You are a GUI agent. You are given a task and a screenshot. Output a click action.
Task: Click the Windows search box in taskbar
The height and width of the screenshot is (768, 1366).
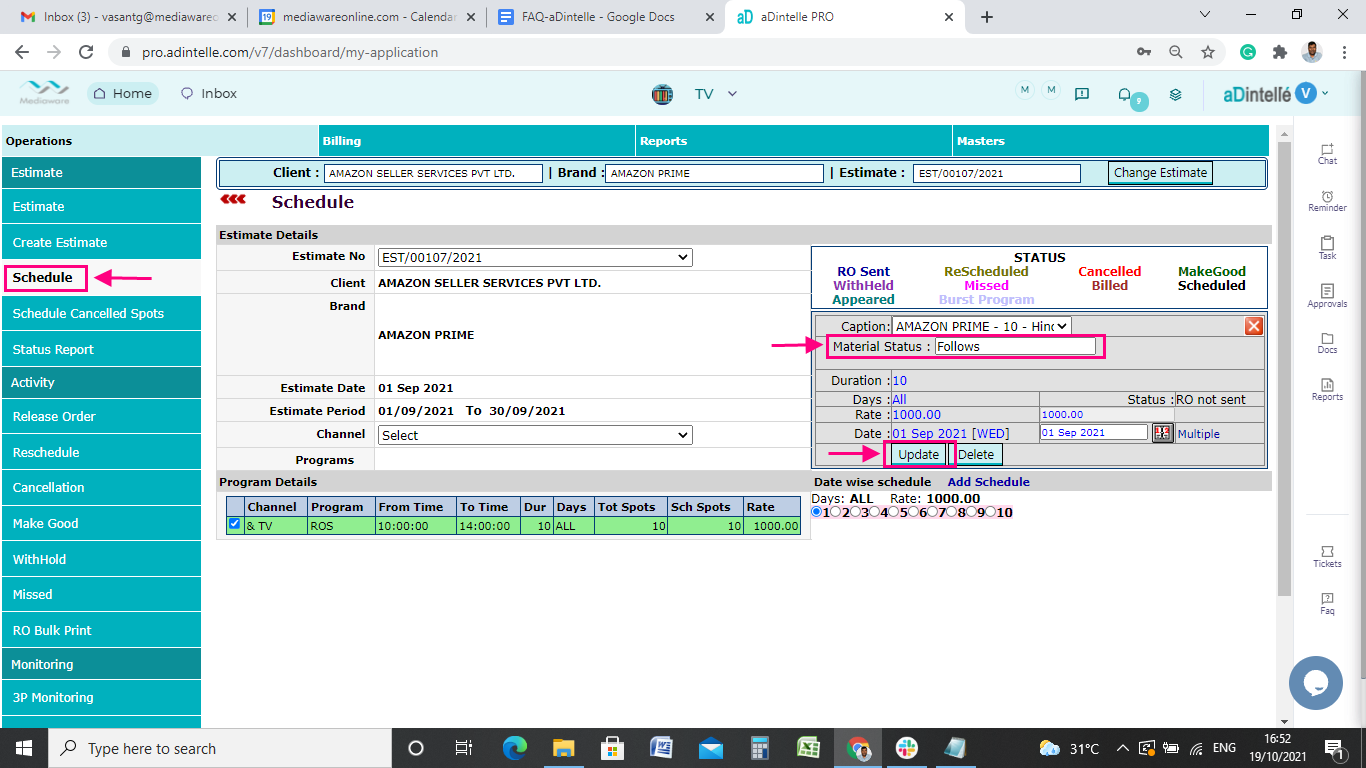pyautogui.click(x=219, y=748)
